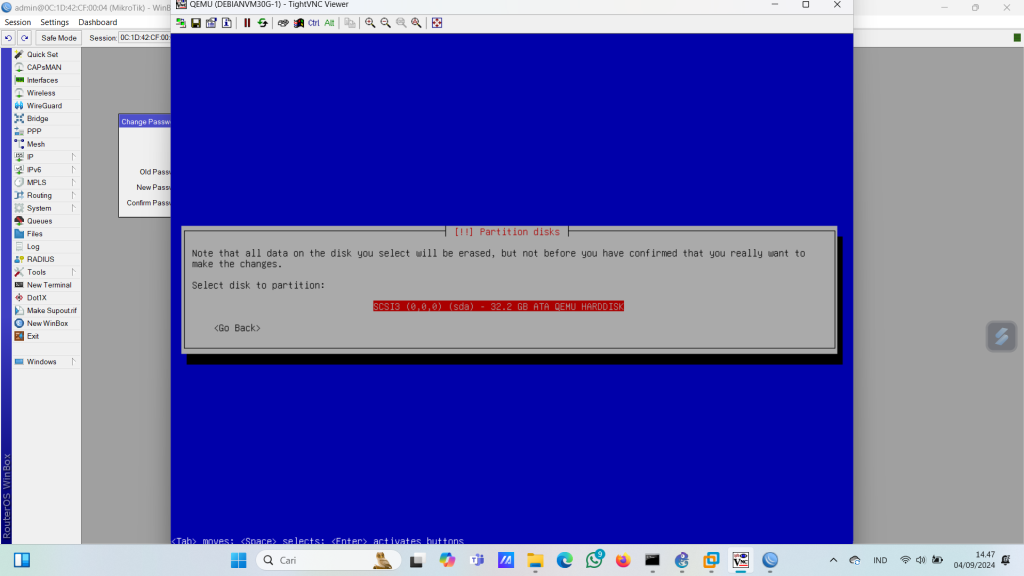Click the zoom out magnifier icon
1024x576 pixels.
click(385, 23)
